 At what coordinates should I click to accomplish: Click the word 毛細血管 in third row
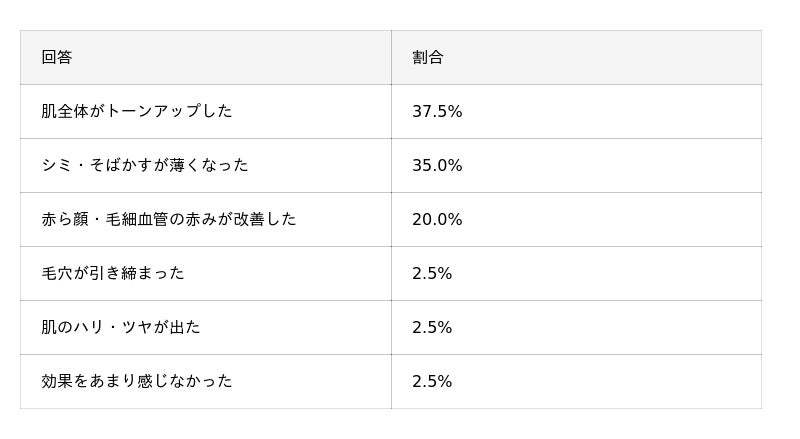pyautogui.click(x=136, y=219)
